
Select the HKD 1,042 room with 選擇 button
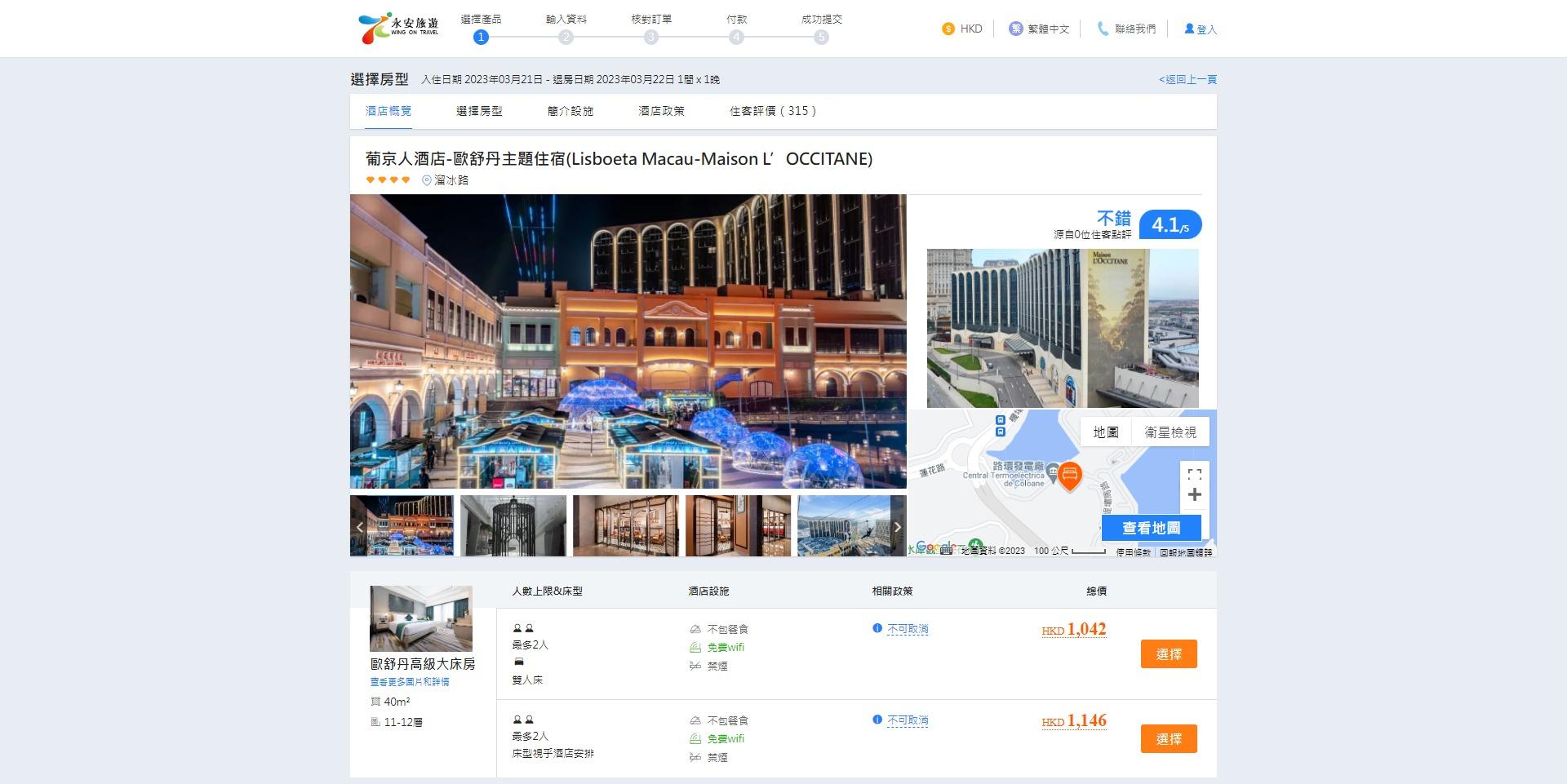click(1169, 653)
